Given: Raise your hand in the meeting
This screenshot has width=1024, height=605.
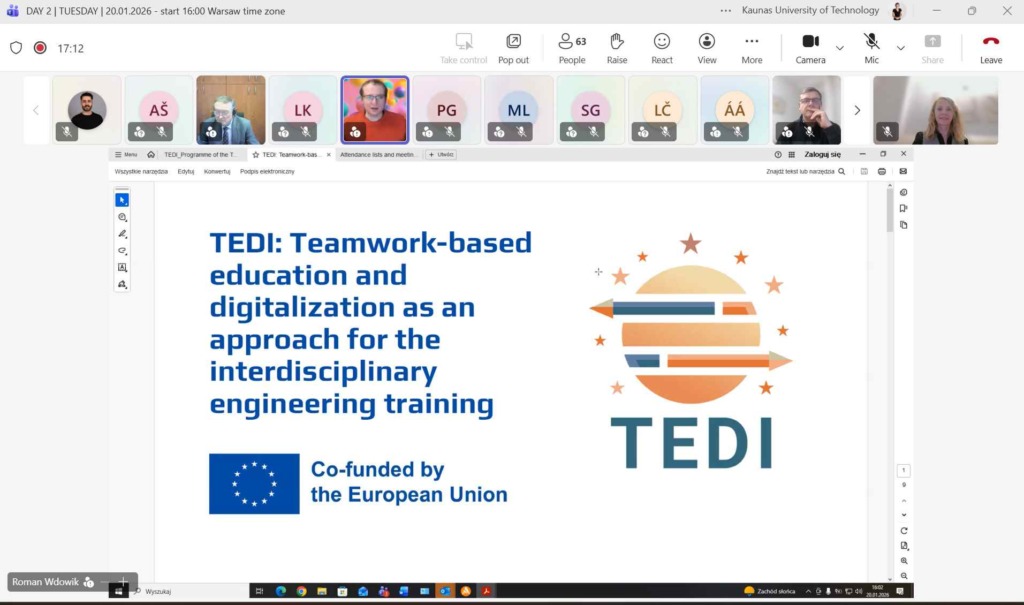Looking at the screenshot, I should click(x=617, y=47).
